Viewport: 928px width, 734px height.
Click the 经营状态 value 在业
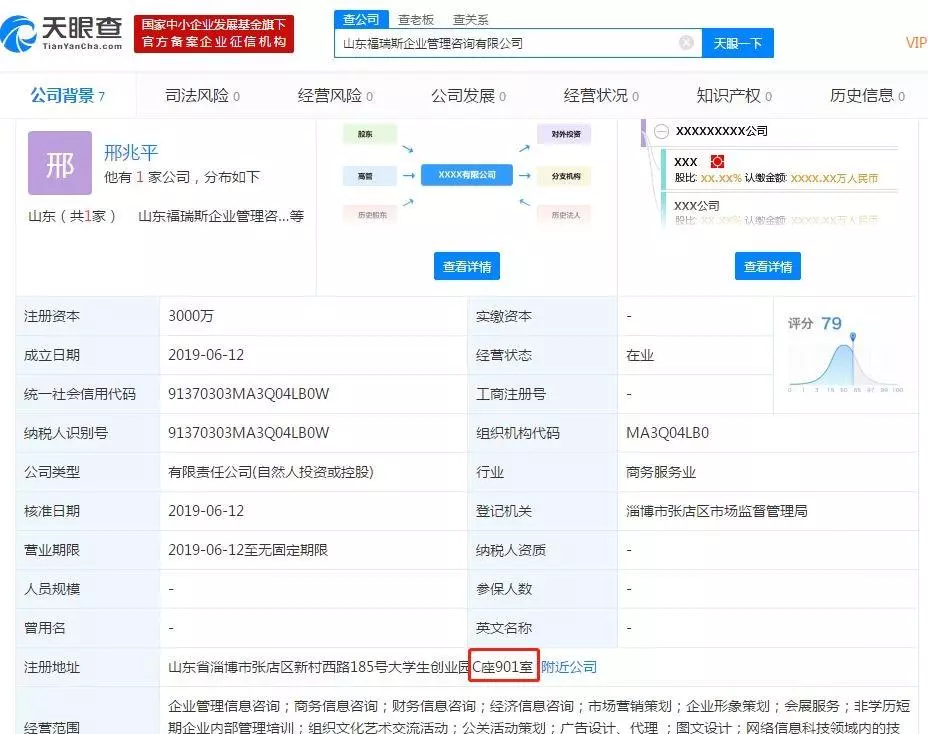point(640,355)
